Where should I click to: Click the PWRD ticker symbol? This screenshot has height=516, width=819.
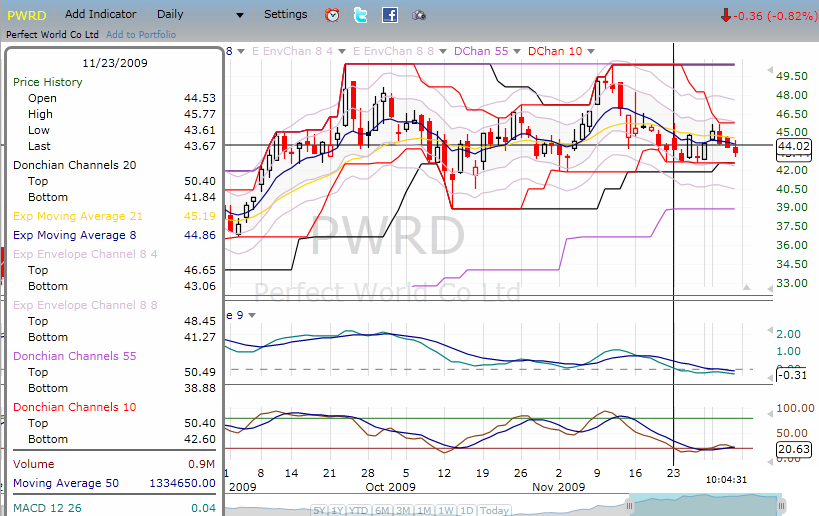click(x=27, y=15)
